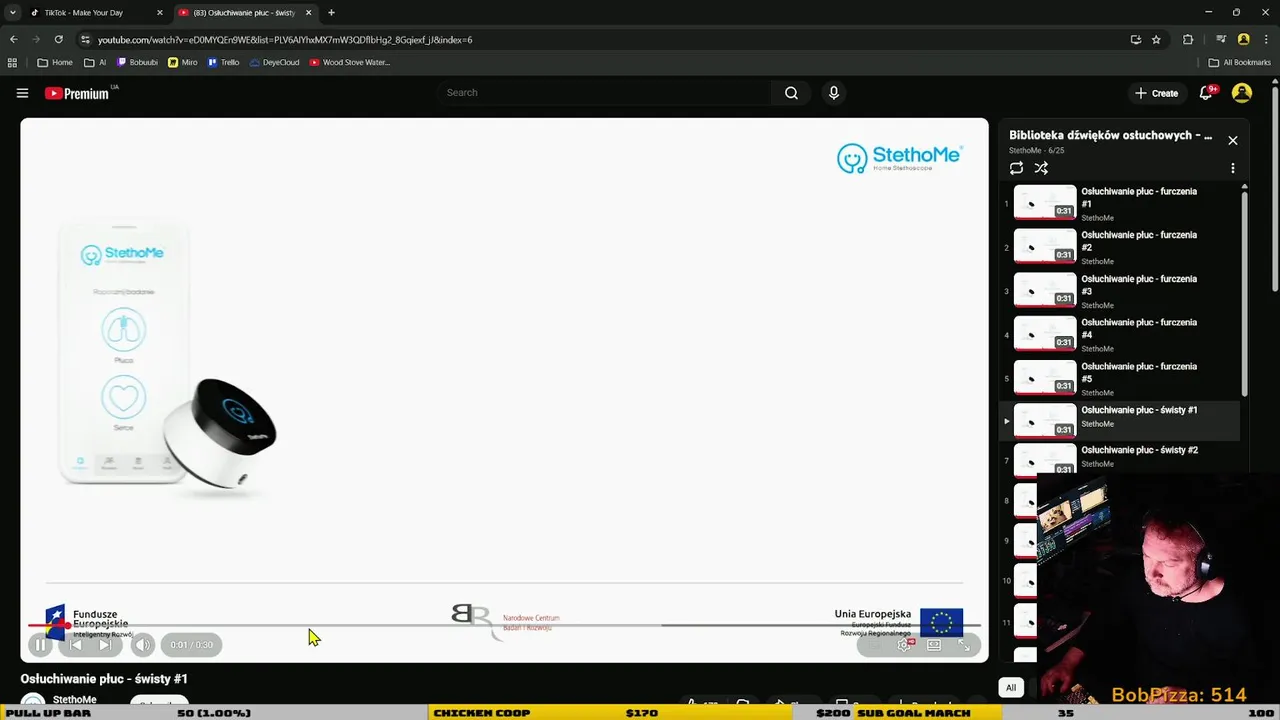Go to the previous playlist video

click(x=76, y=645)
